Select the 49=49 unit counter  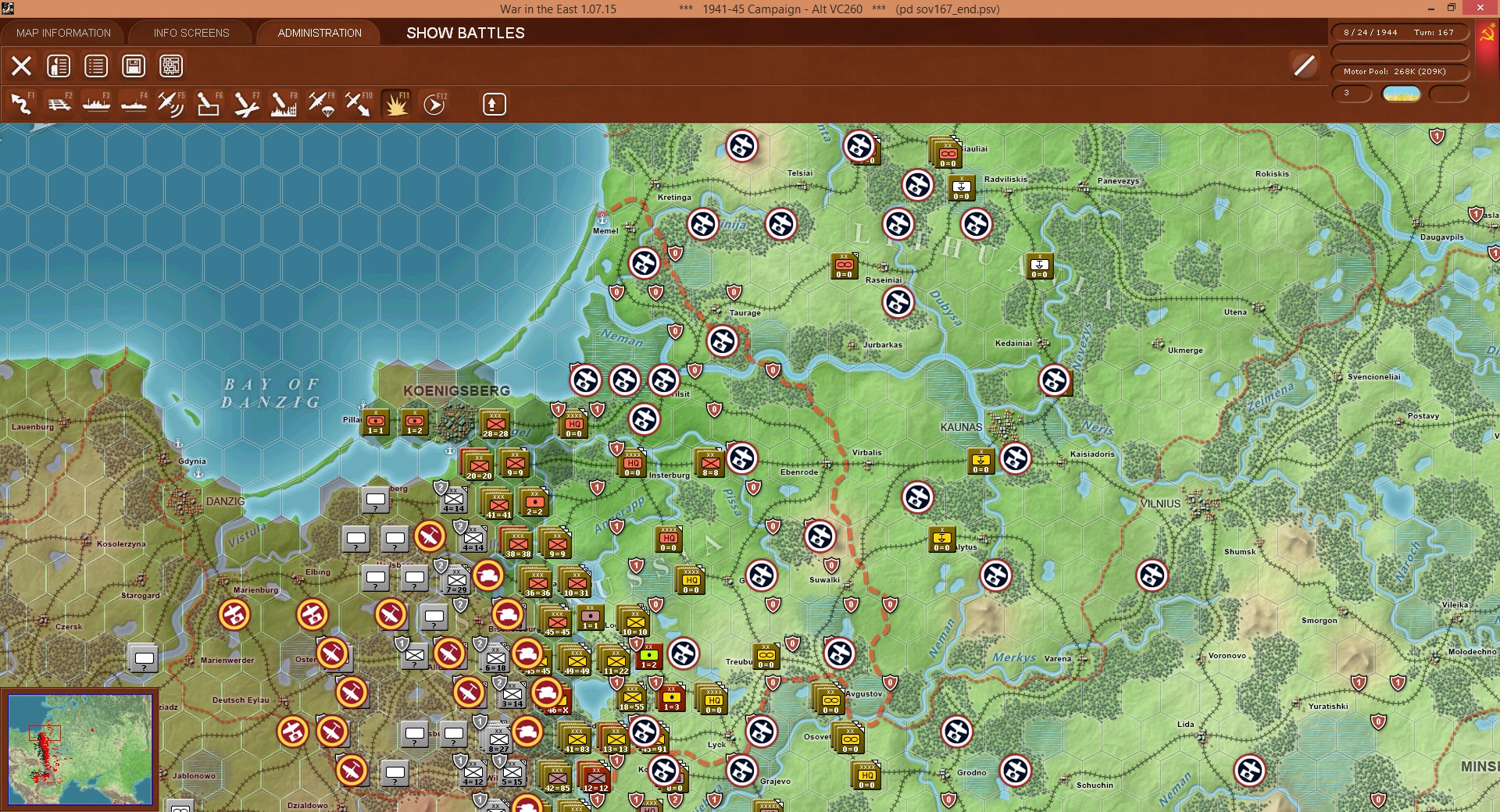click(577, 661)
